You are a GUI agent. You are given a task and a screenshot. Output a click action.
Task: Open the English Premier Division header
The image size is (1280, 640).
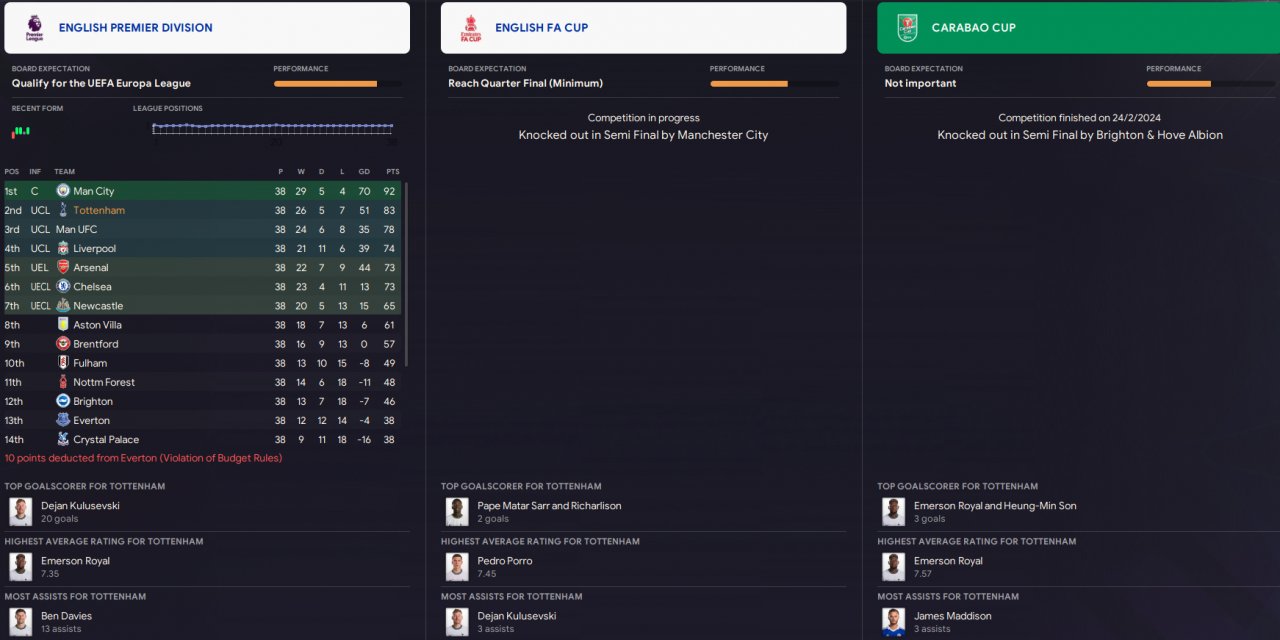135,28
